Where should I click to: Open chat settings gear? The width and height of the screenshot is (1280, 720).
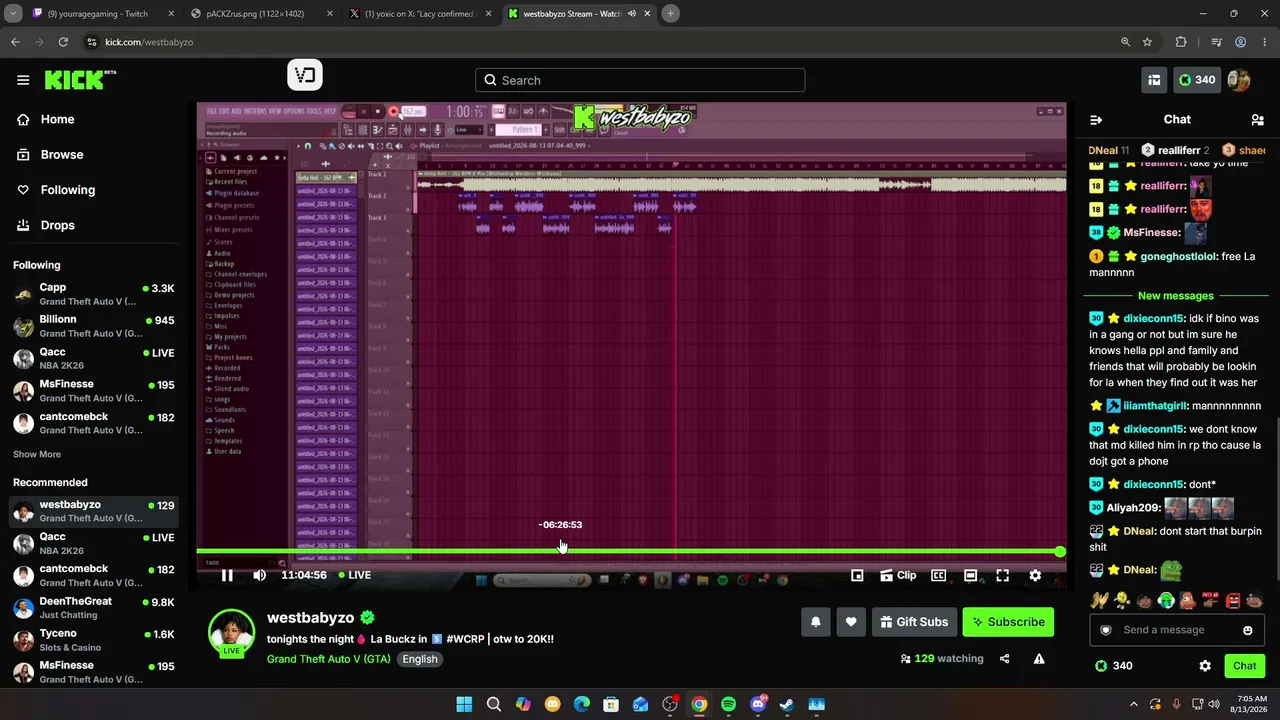[x=1205, y=666]
